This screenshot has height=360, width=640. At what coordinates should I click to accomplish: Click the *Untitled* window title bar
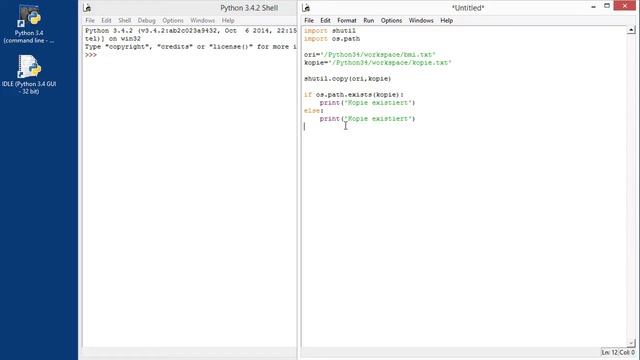point(468,8)
